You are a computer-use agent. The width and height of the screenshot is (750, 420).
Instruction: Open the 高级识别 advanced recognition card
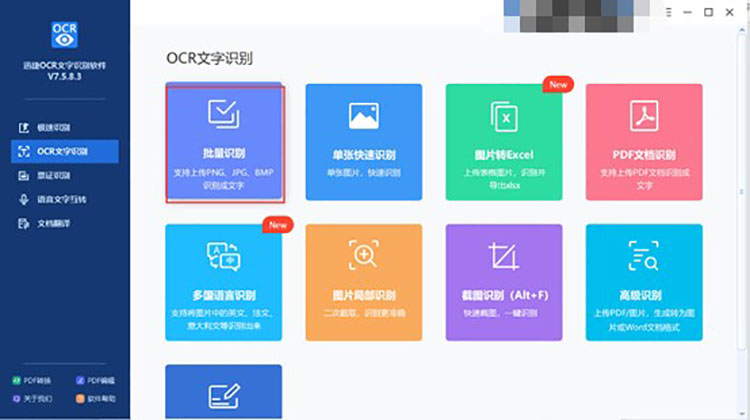coord(644,283)
